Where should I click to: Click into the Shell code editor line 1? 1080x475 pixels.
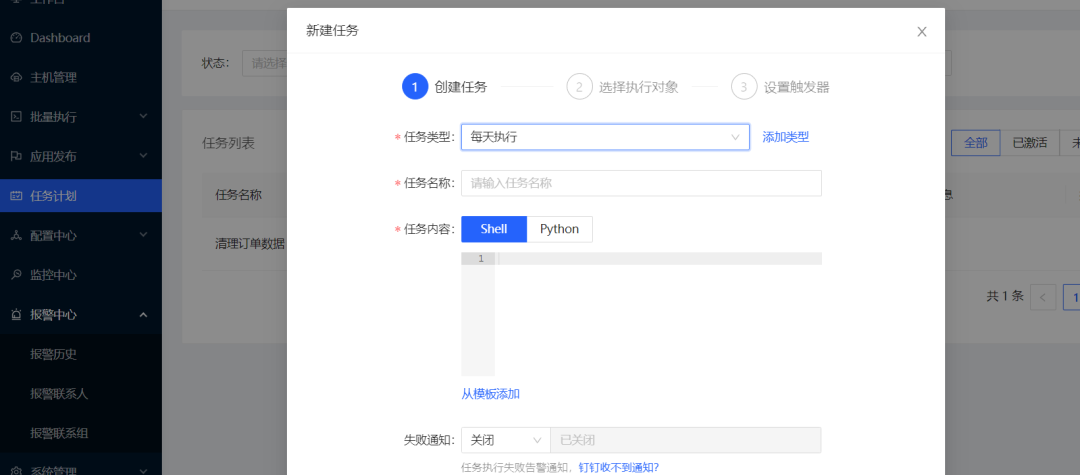659,259
